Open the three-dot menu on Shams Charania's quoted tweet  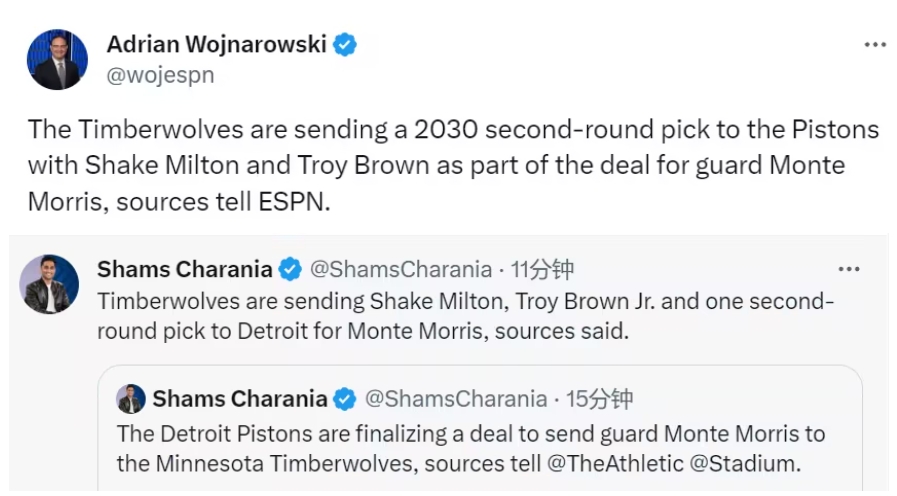(849, 269)
